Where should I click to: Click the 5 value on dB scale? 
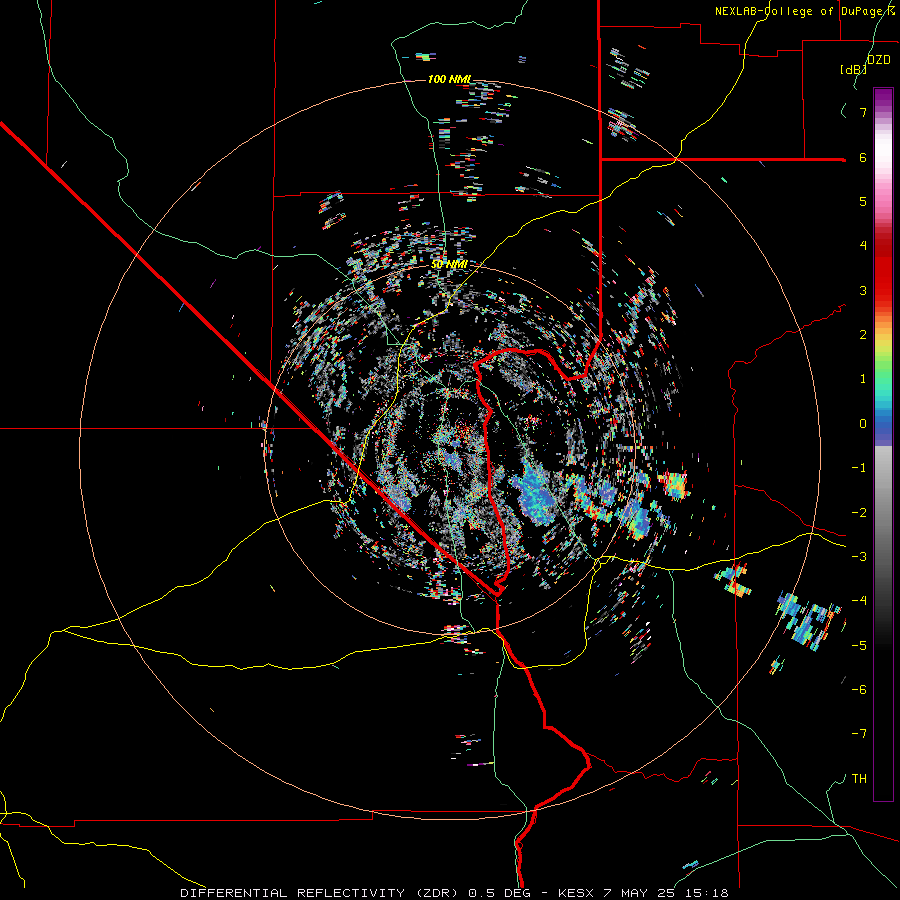(x=863, y=201)
